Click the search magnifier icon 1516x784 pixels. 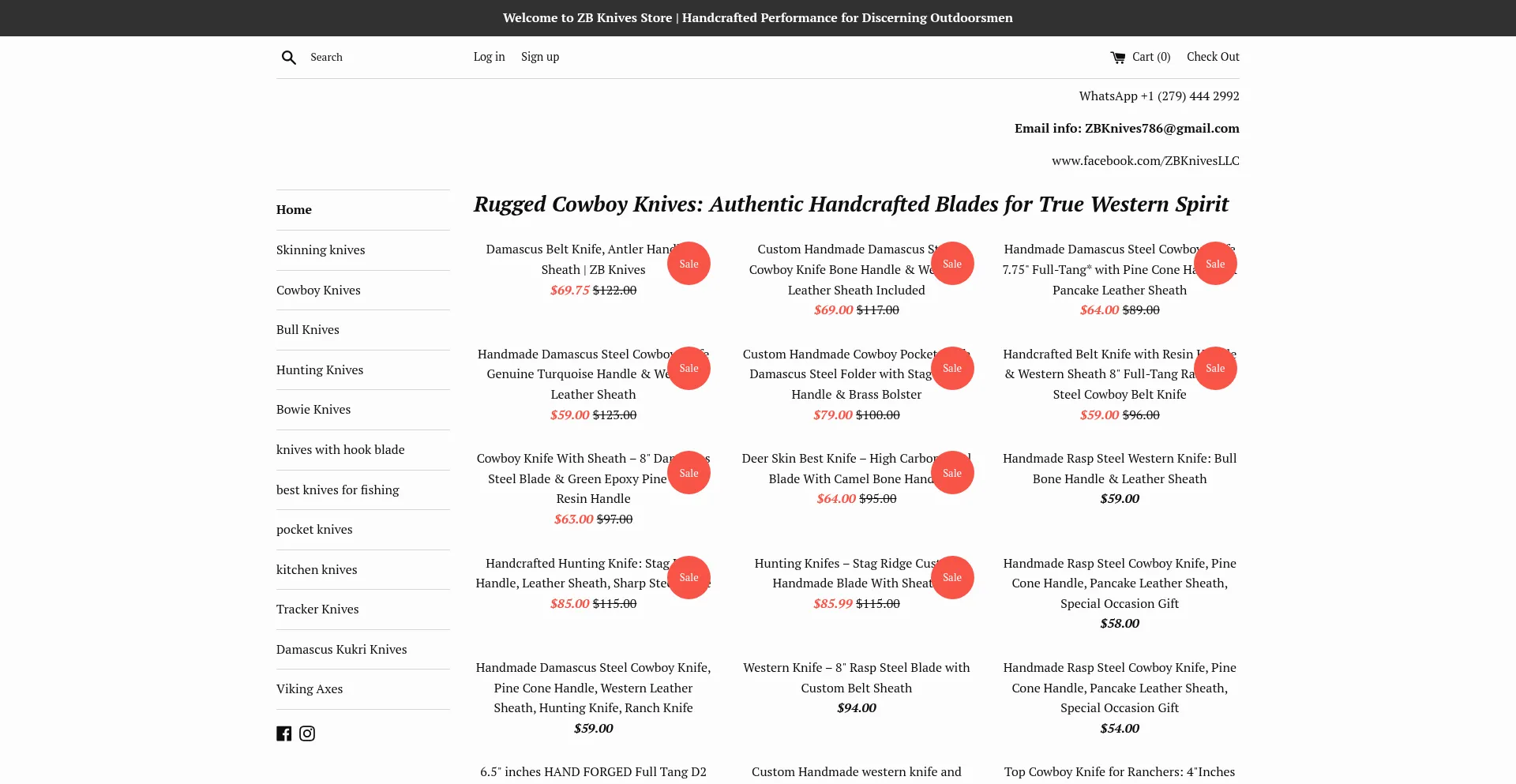pos(289,58)
